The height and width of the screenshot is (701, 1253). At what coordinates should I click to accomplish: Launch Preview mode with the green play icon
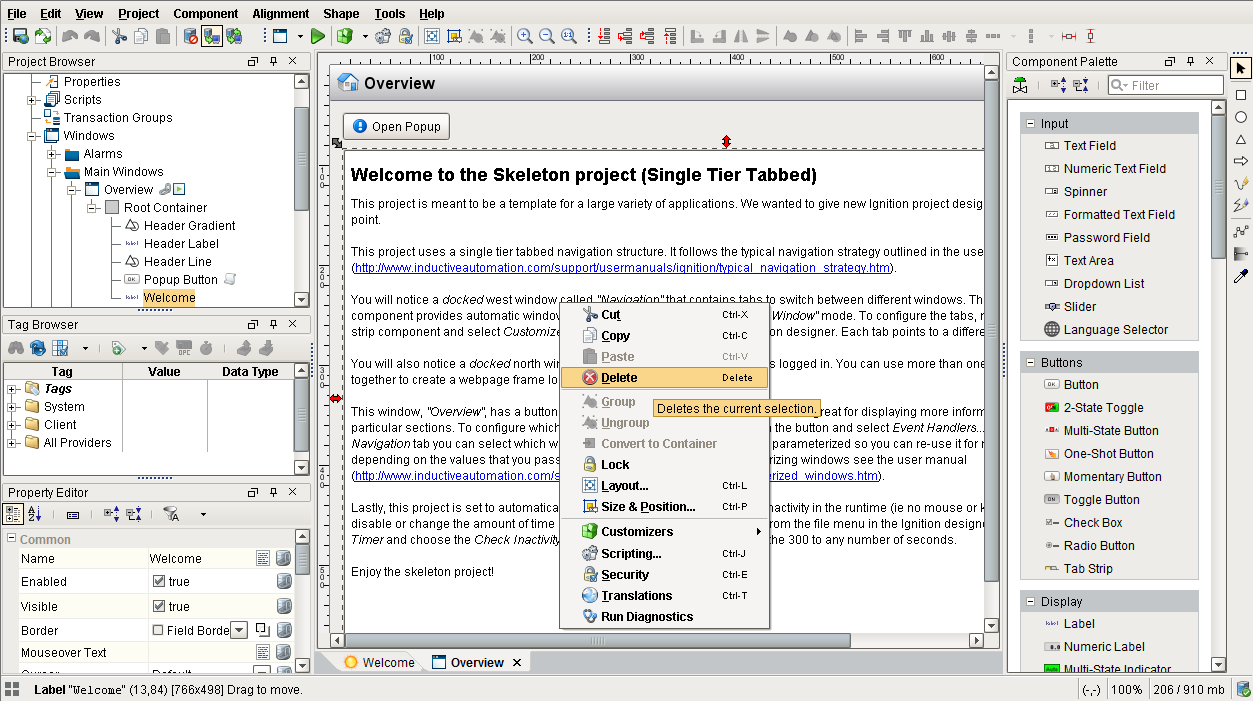pos(318,34)
